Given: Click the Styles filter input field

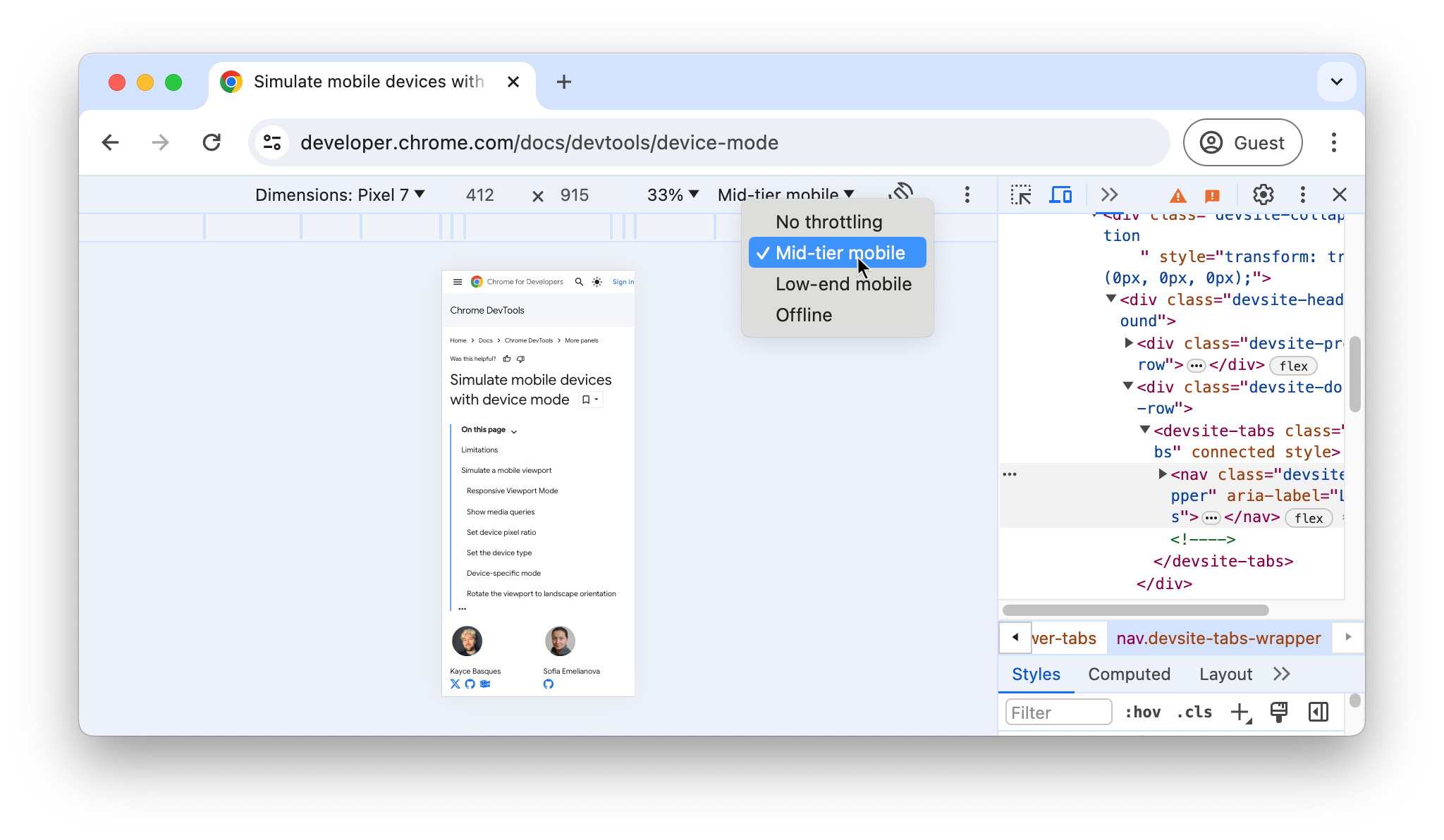Looking at the screenshot, I should [x=1058, y=711].
